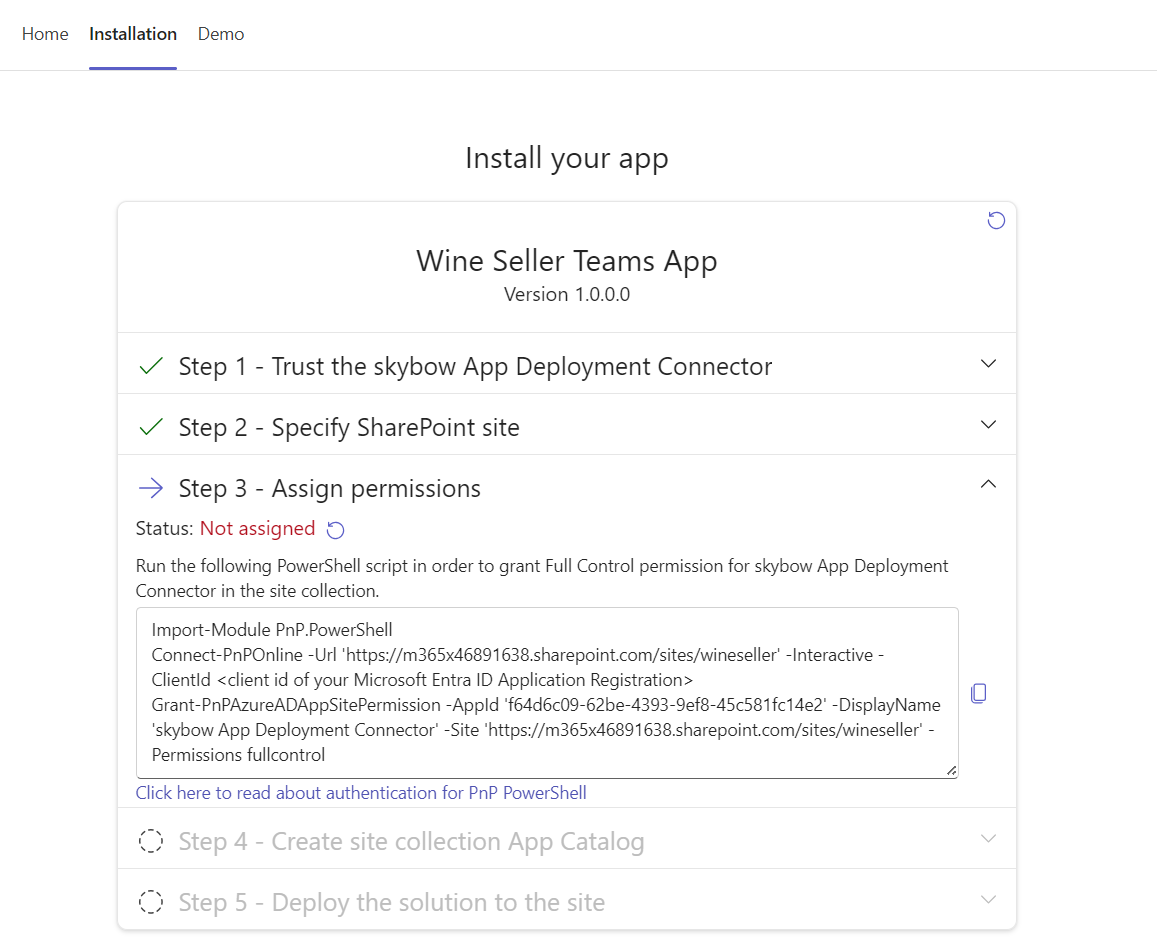Refresh the permission status next to Not assigned
Image resolution: width=1157 pixels, height=946 pixels.
tap(337, 530)
